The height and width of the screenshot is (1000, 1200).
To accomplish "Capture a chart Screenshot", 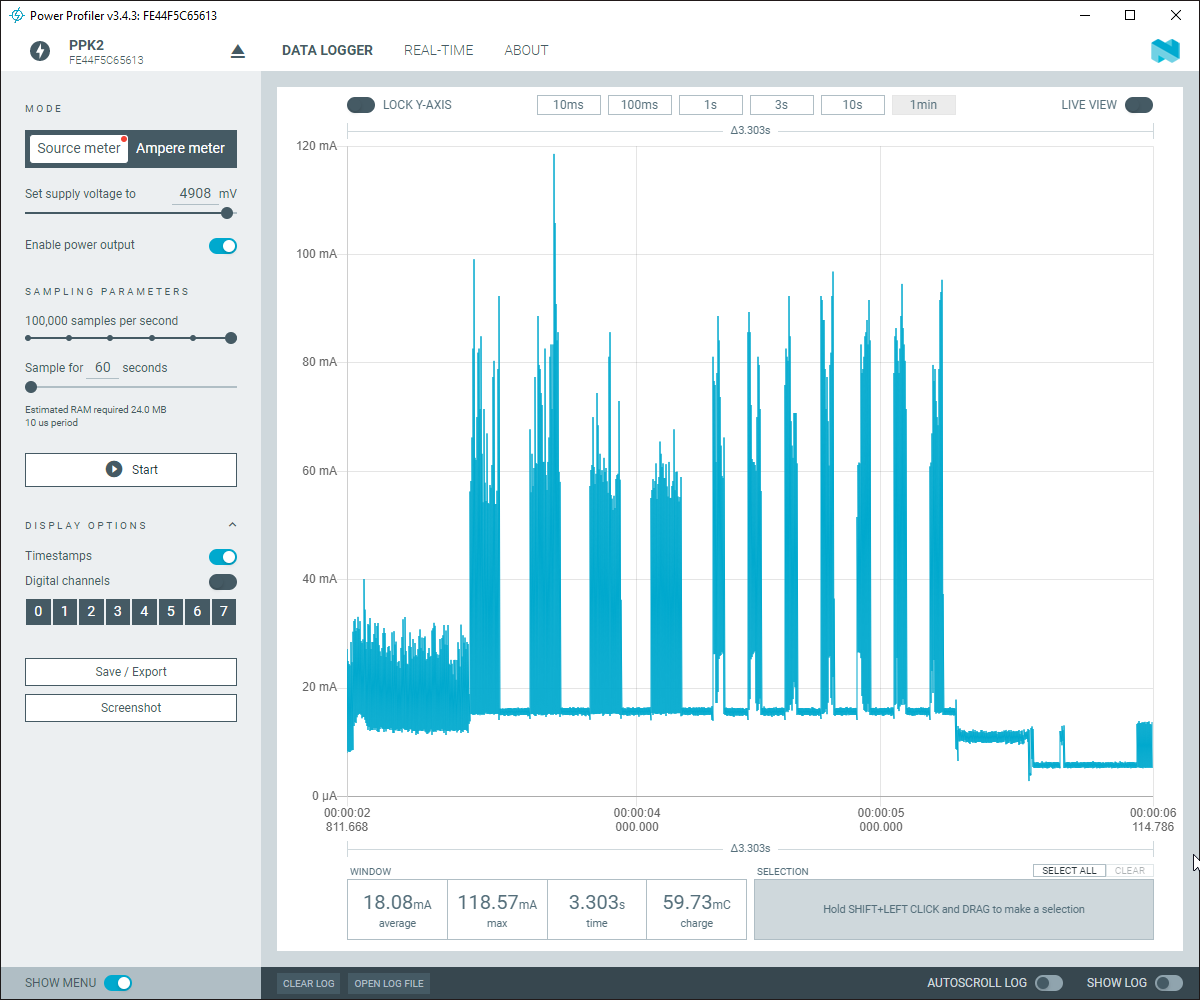I will coord(131,707).
